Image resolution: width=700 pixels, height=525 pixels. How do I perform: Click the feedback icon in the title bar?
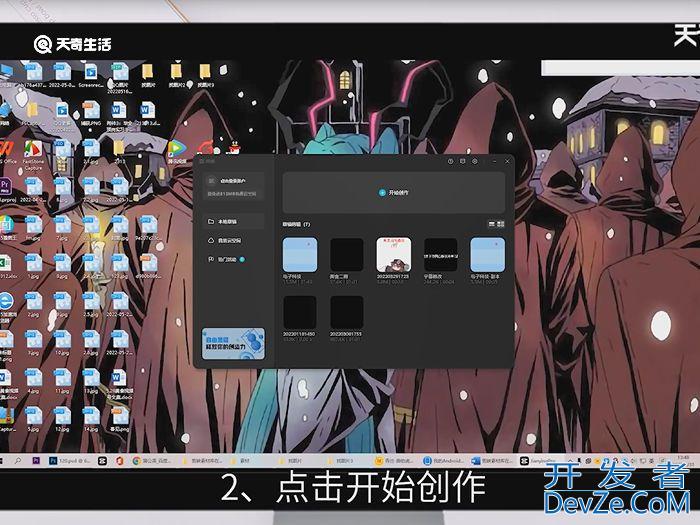click(462, 161)
